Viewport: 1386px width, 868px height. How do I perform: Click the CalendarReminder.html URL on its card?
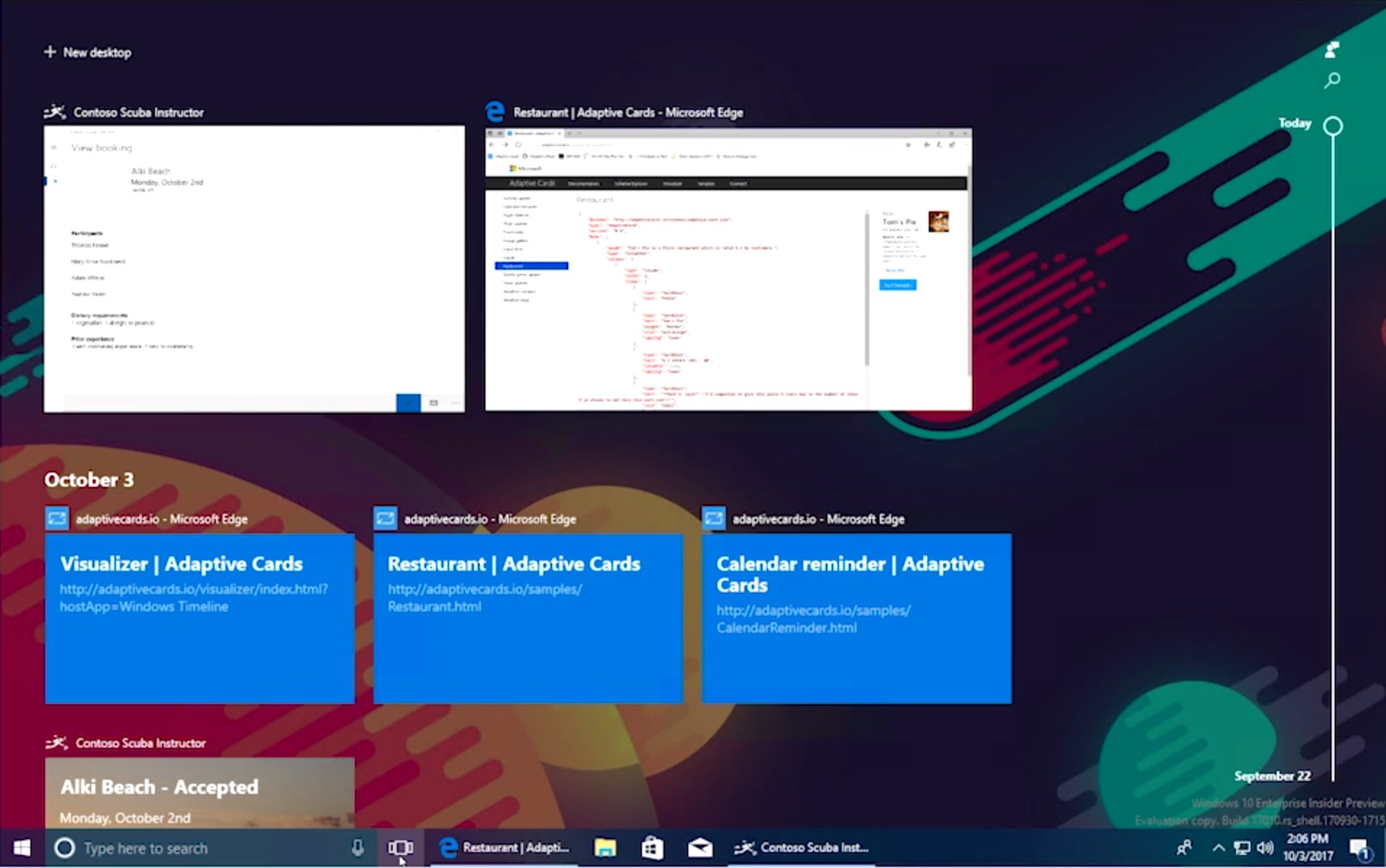[814, 619]
